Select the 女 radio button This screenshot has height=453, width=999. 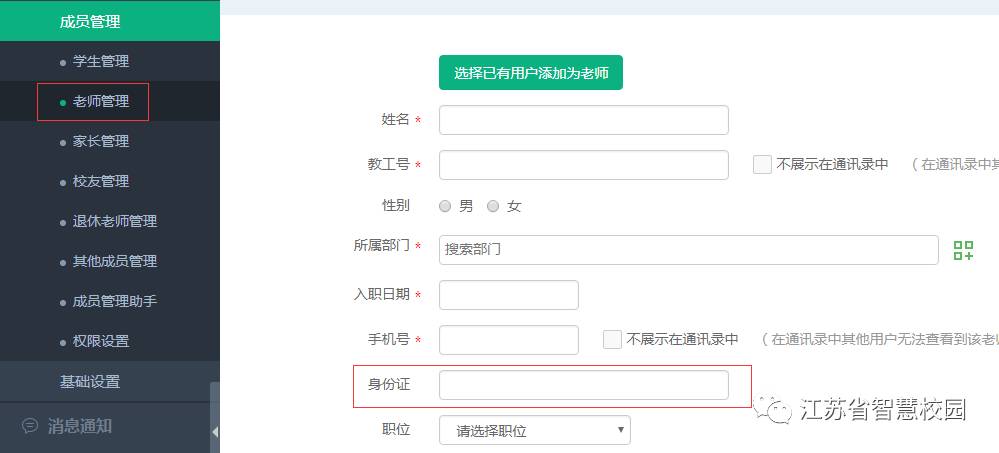[492, 206]
